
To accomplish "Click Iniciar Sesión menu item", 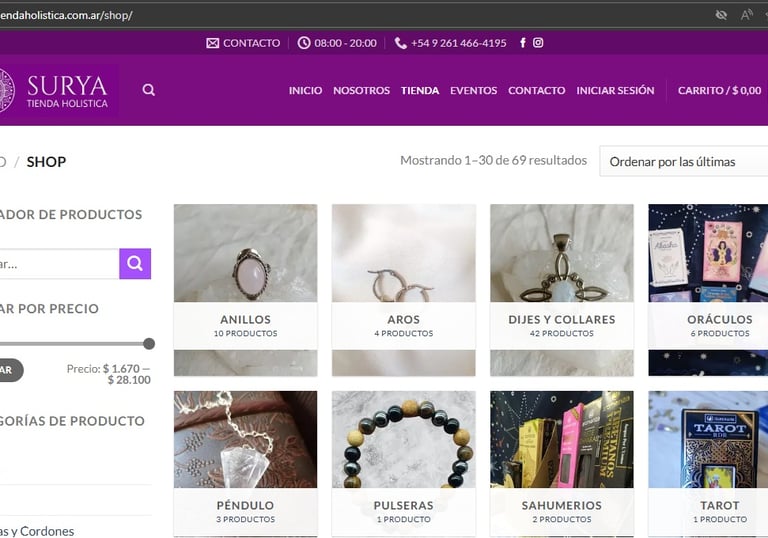I will pyautogui.click(x=615, y=91).
